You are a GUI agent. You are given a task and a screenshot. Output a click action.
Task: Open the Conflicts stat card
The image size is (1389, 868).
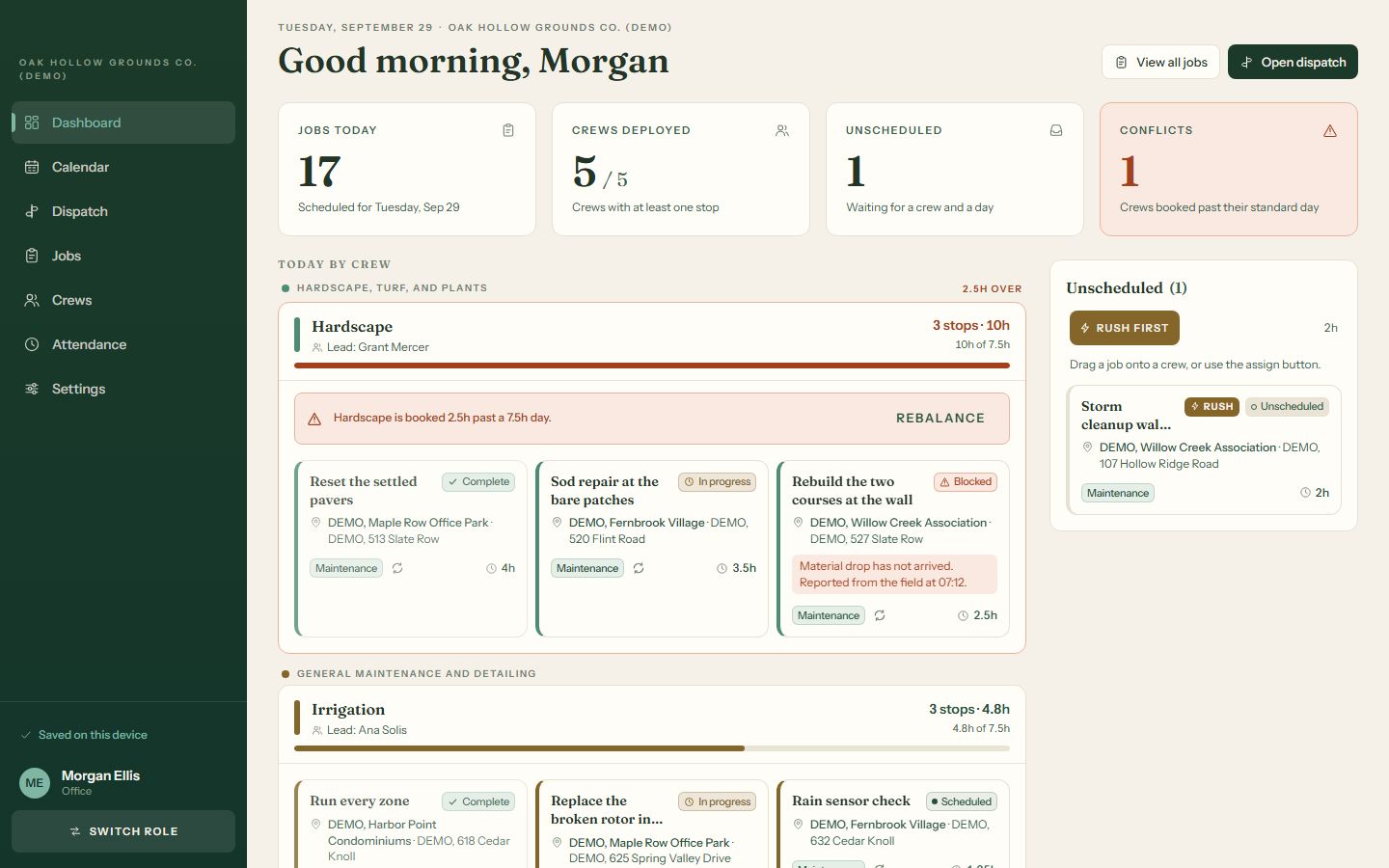point(1229,169)
